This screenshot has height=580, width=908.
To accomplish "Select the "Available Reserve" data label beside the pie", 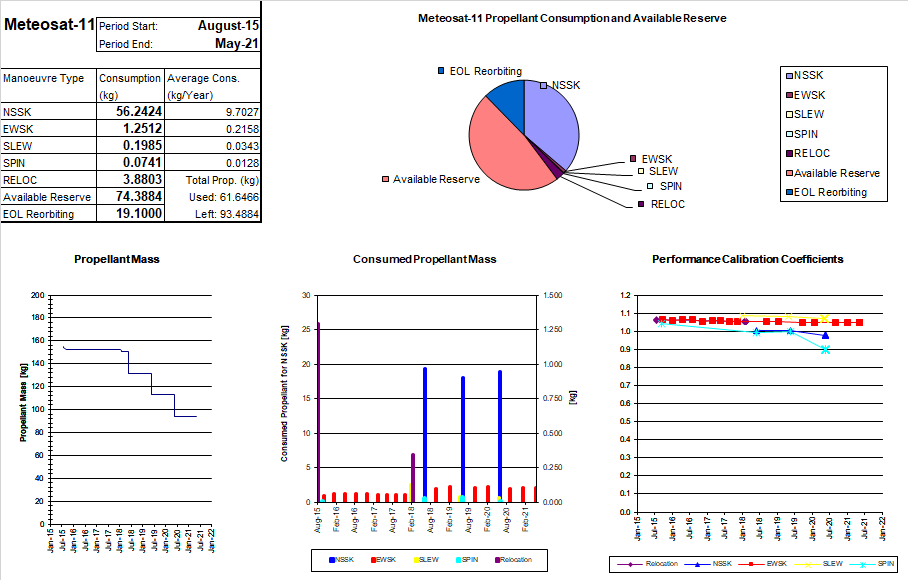I will click(x=436, y=179).
